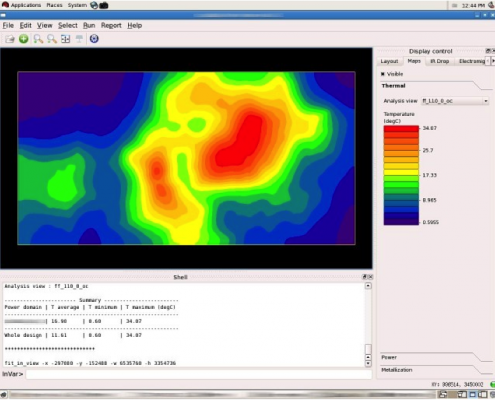Screen dimensions: 495x400
Task: Open the Places system menu
Action: coord(54,5)
